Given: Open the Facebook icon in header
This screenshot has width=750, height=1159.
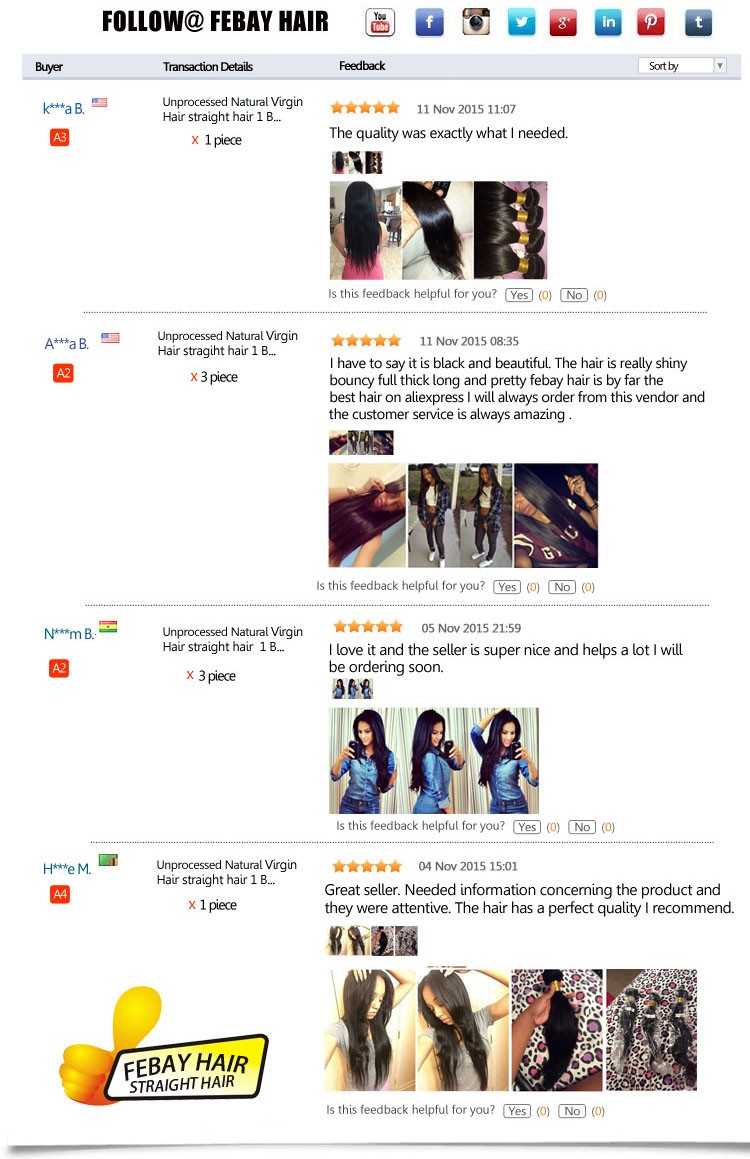Looking at the screenshot, I should 429,22.
